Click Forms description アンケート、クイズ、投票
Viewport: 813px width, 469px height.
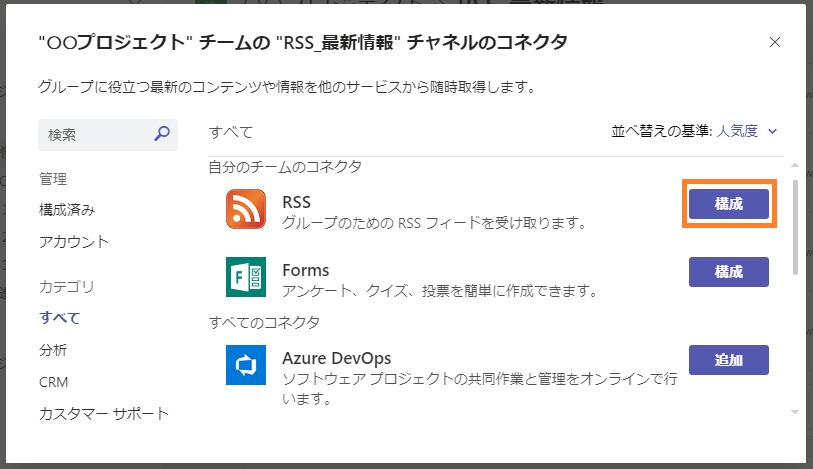(x=440, y=291)
